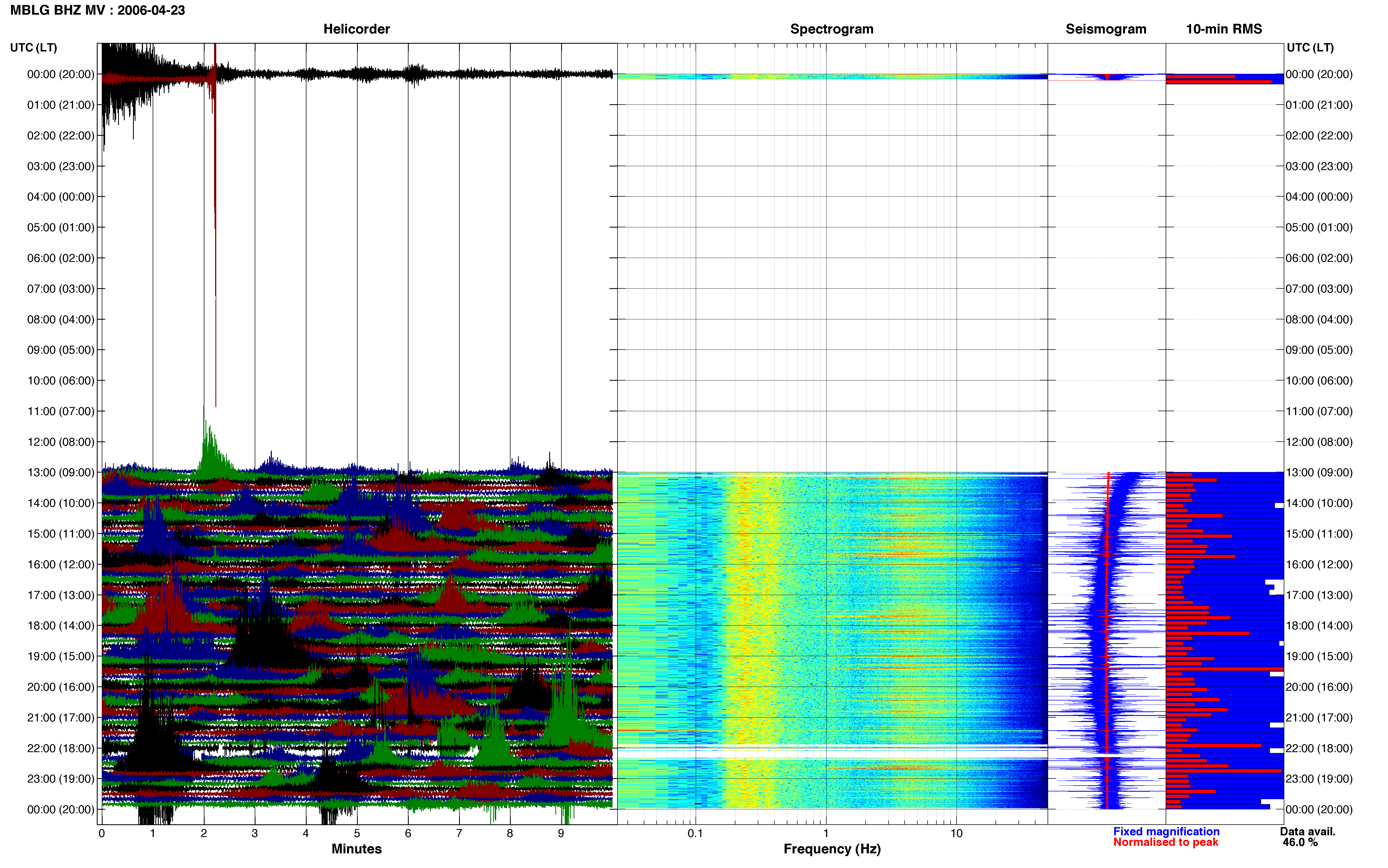Click the 'Helicorder' panel heading

356,29
